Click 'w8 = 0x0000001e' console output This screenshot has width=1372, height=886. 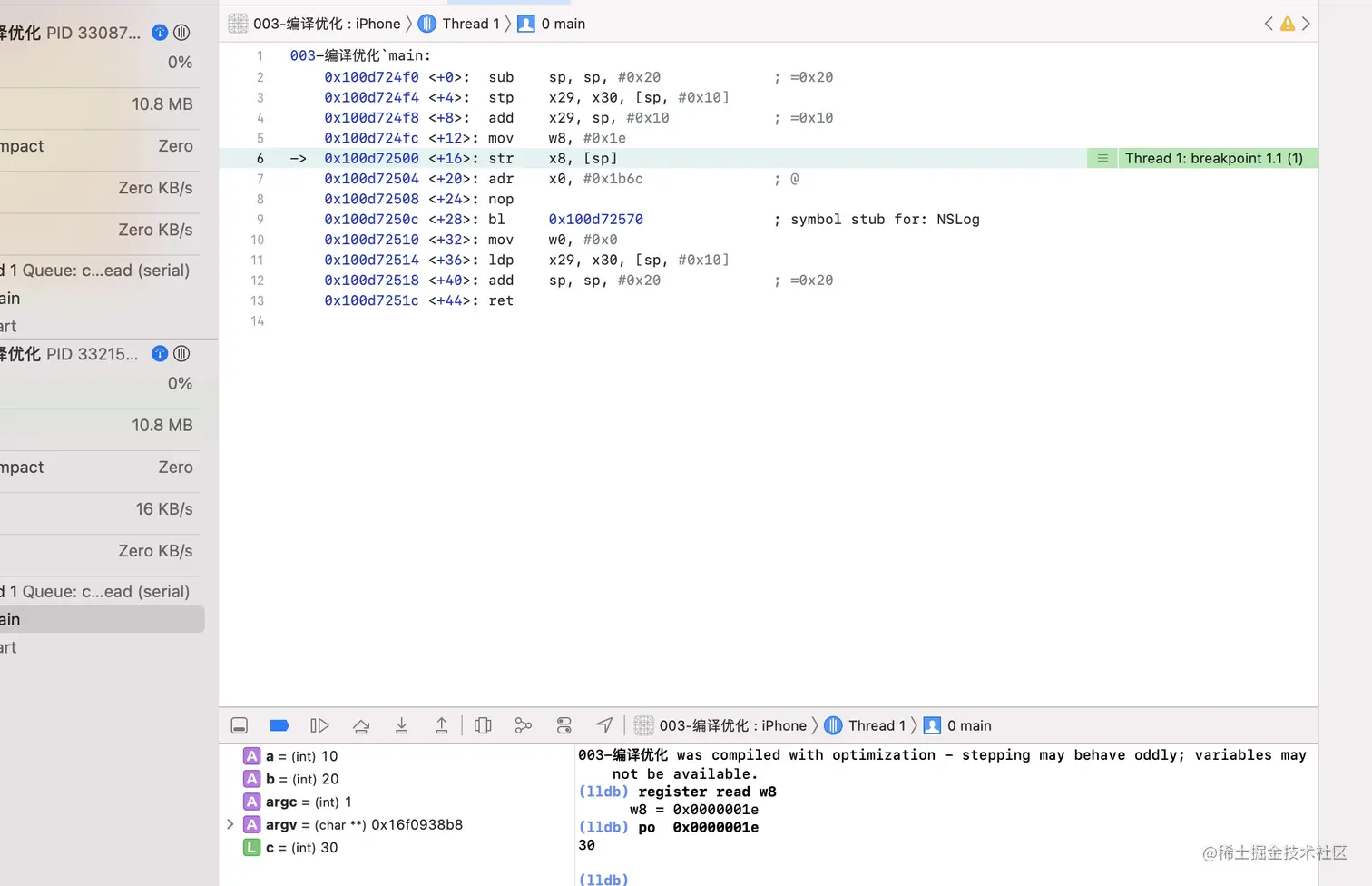click(x=694, y=809)
